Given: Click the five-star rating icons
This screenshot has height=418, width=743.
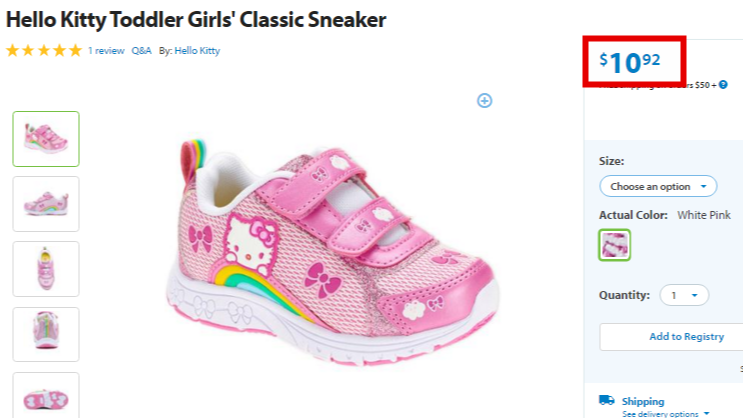Looking at the screenshot, I should pos(44,50).
